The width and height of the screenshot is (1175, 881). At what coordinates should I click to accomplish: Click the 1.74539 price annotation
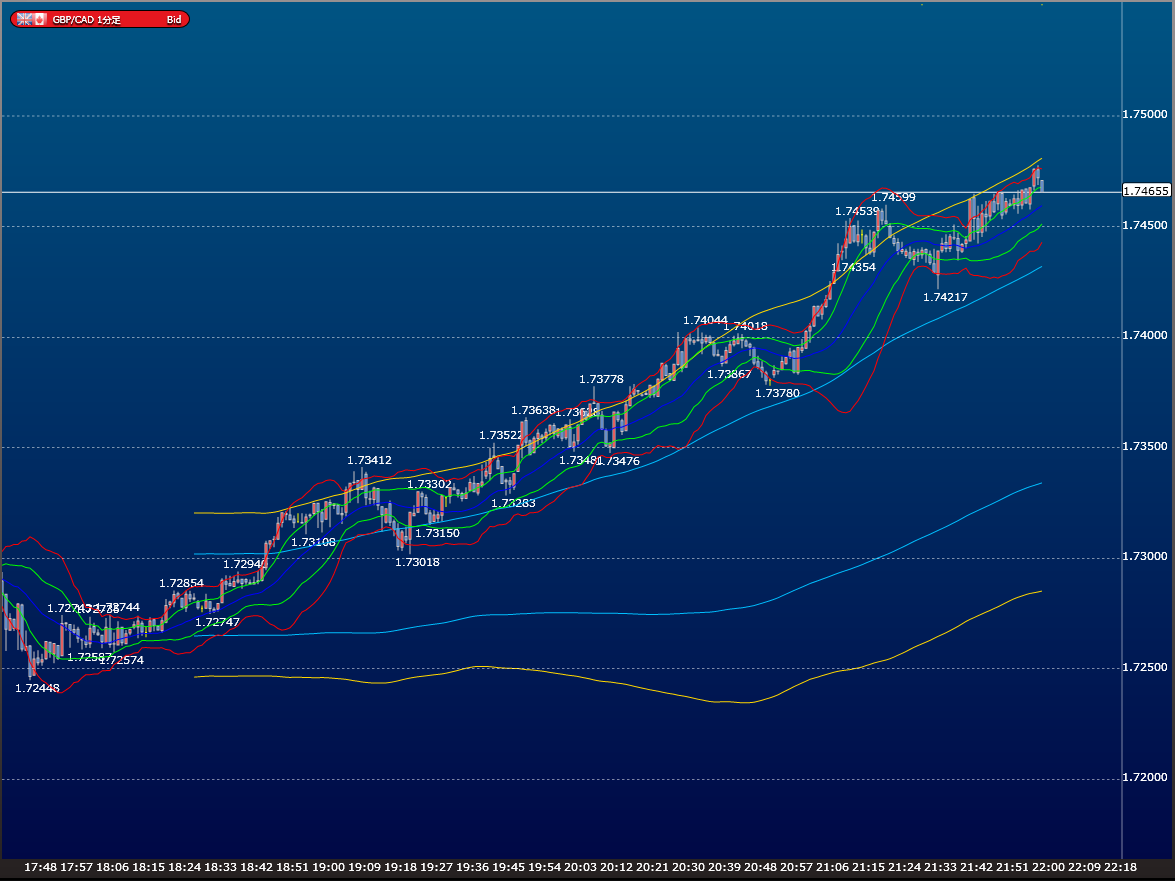pyautogui.click(x=857, y=211)
